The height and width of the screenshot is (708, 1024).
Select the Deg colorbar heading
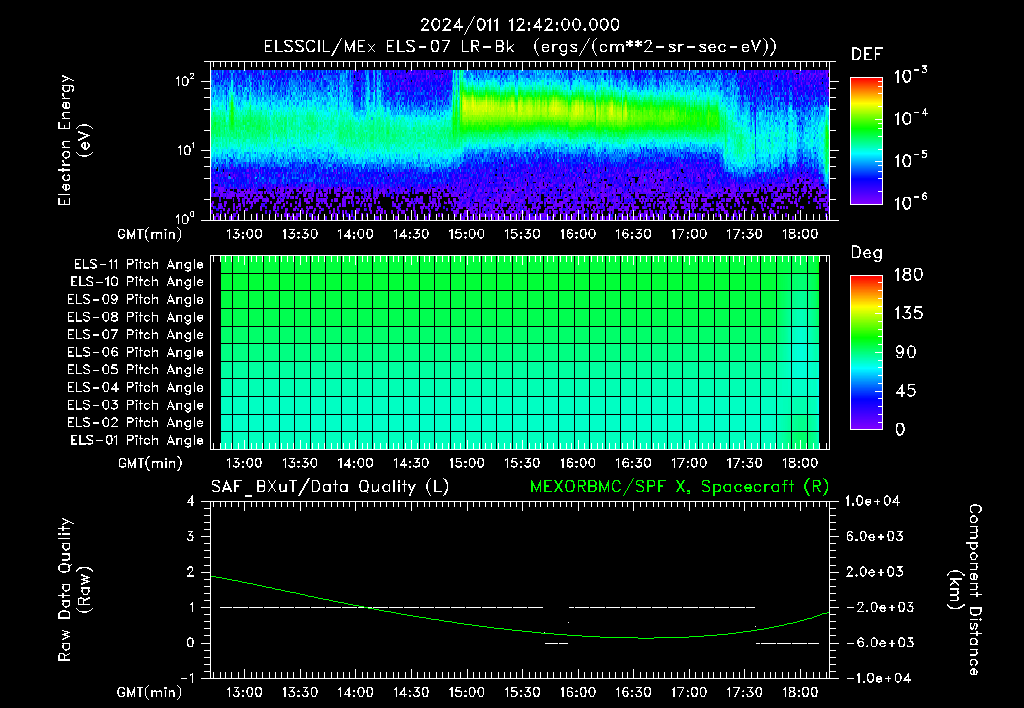pyautogui.click(x=867, y=253)
